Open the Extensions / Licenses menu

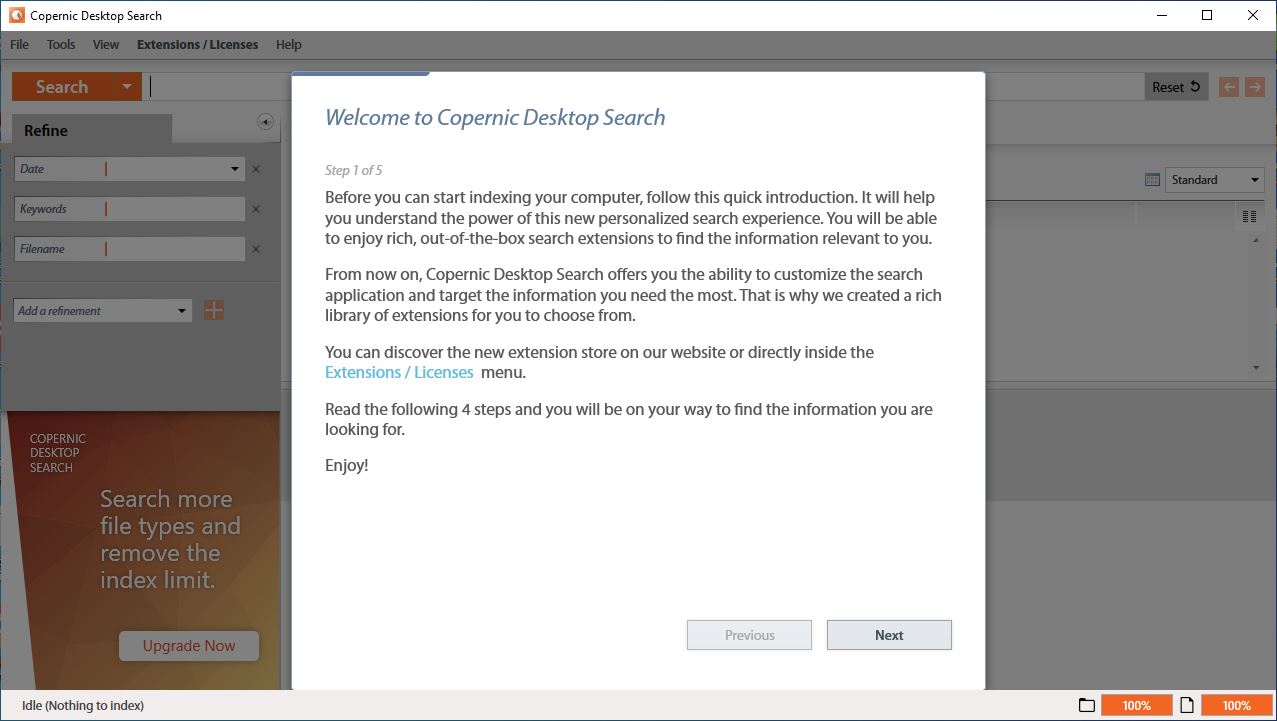197,44
